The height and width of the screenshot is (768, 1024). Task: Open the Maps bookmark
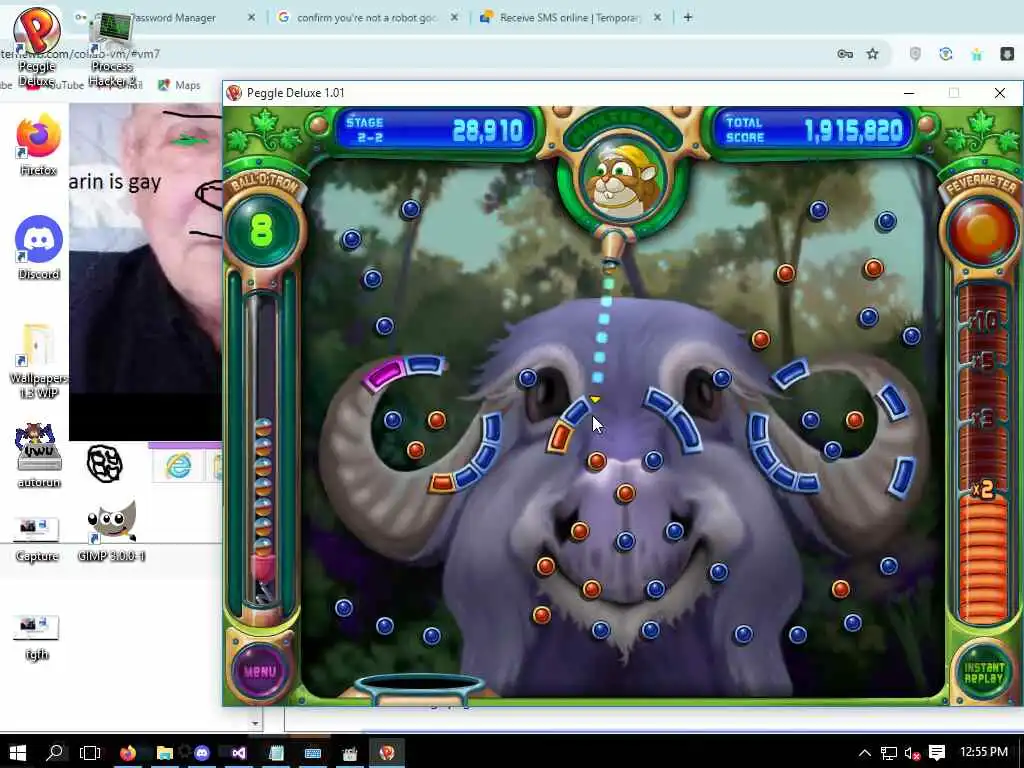tap(179, 85)
